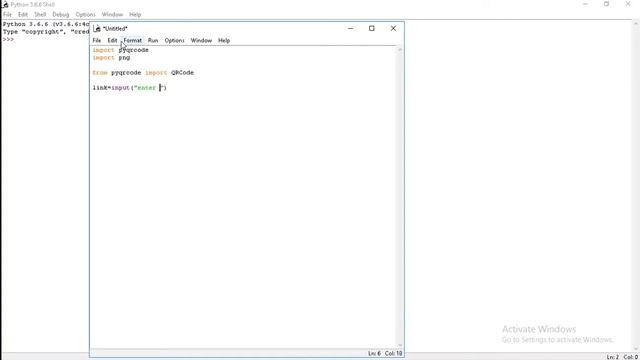
Task: Open Options menu in Untitled editor
Action: (x=174, y=40)
